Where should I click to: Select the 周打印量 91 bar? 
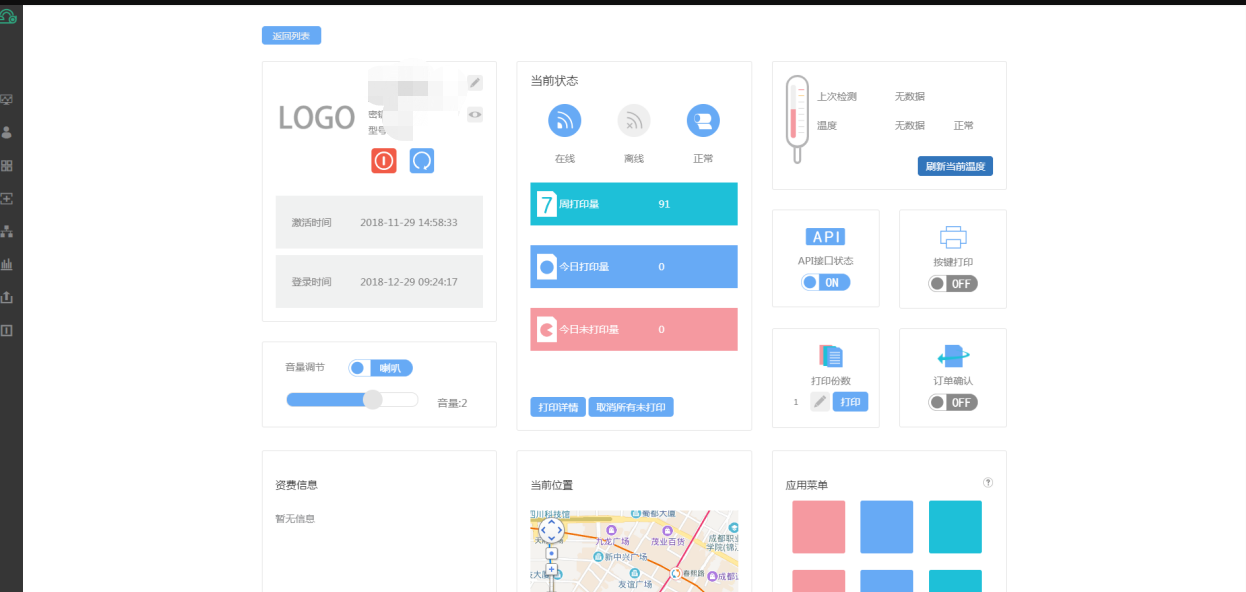(634, 204)
